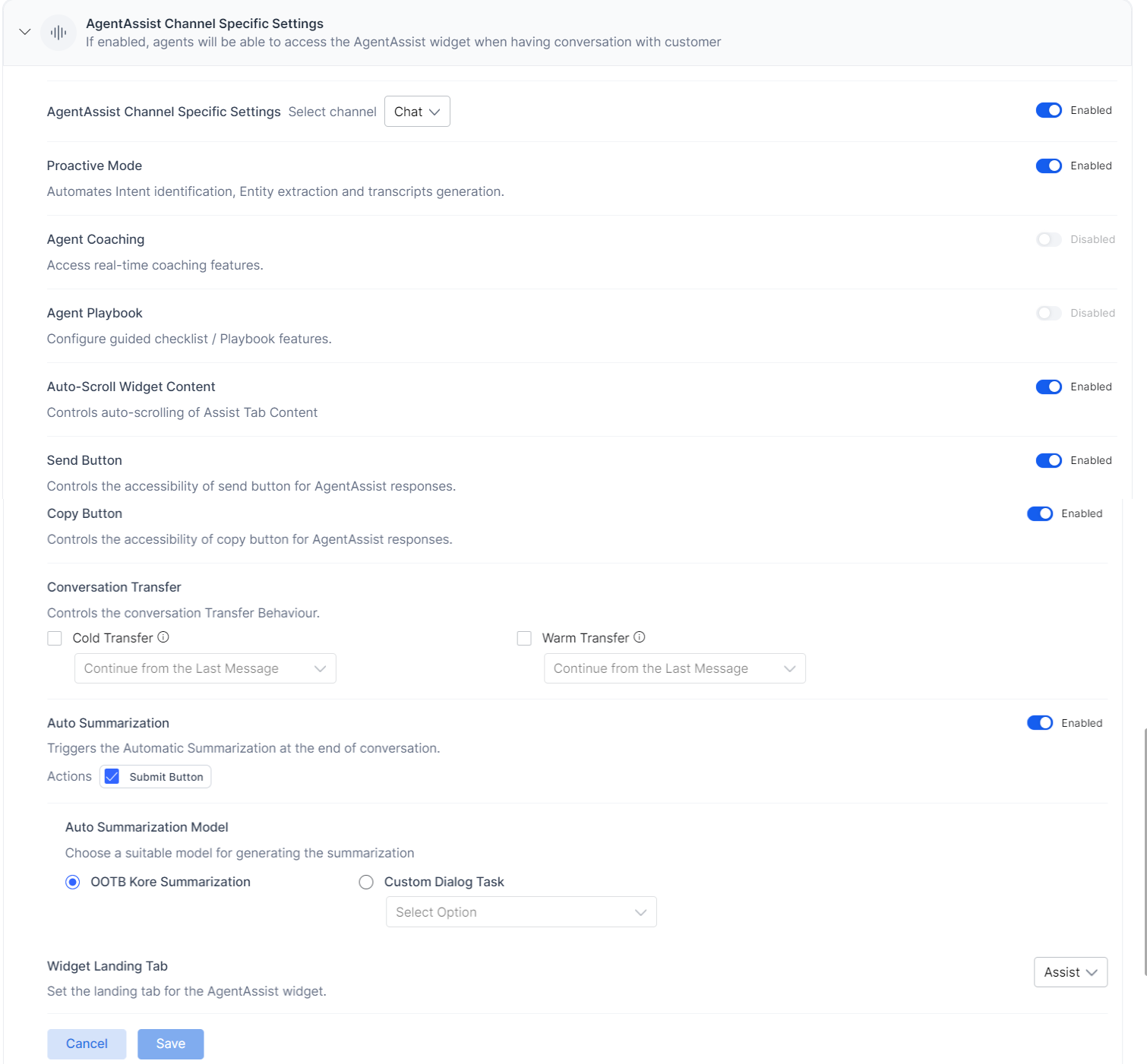Uncheck the Submit Button action

[x=112, y=776]
